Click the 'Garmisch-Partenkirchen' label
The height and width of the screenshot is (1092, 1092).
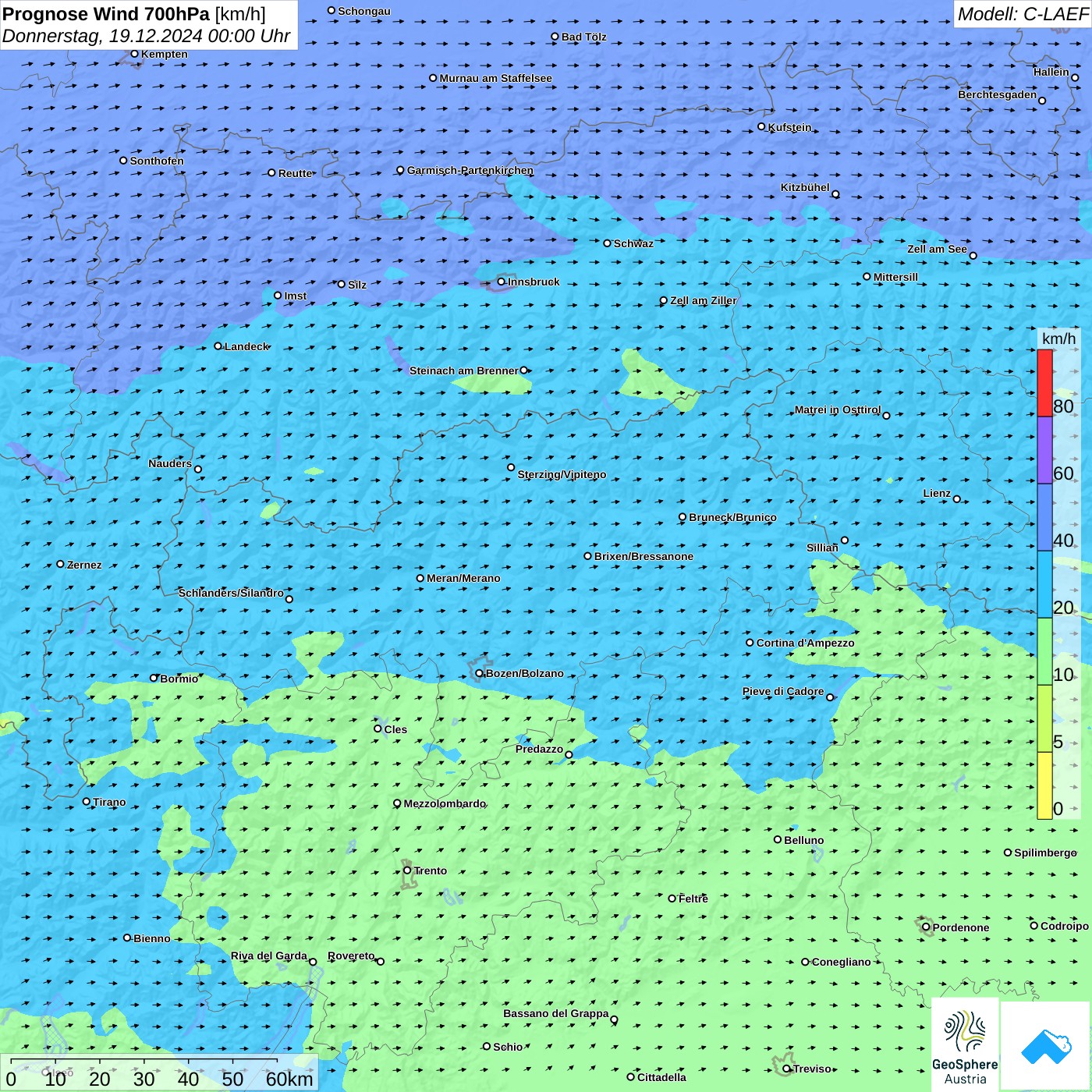(470, 170)
